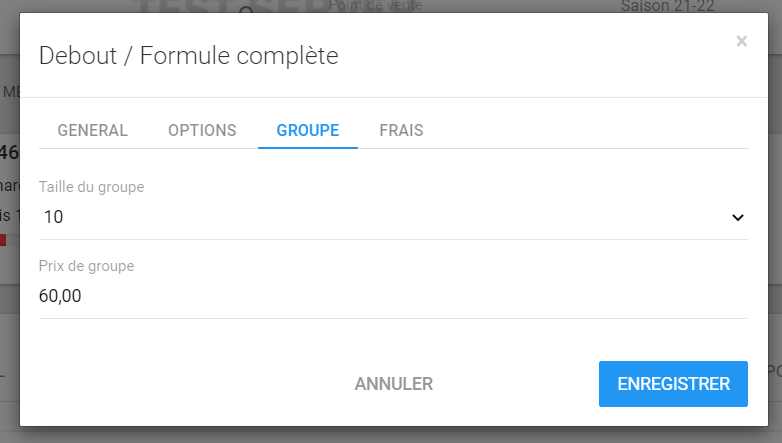This screenshot has height=443, width=782.
Task: Click the Prix de groupe field with 60,00
Action: tap(380, 296)
